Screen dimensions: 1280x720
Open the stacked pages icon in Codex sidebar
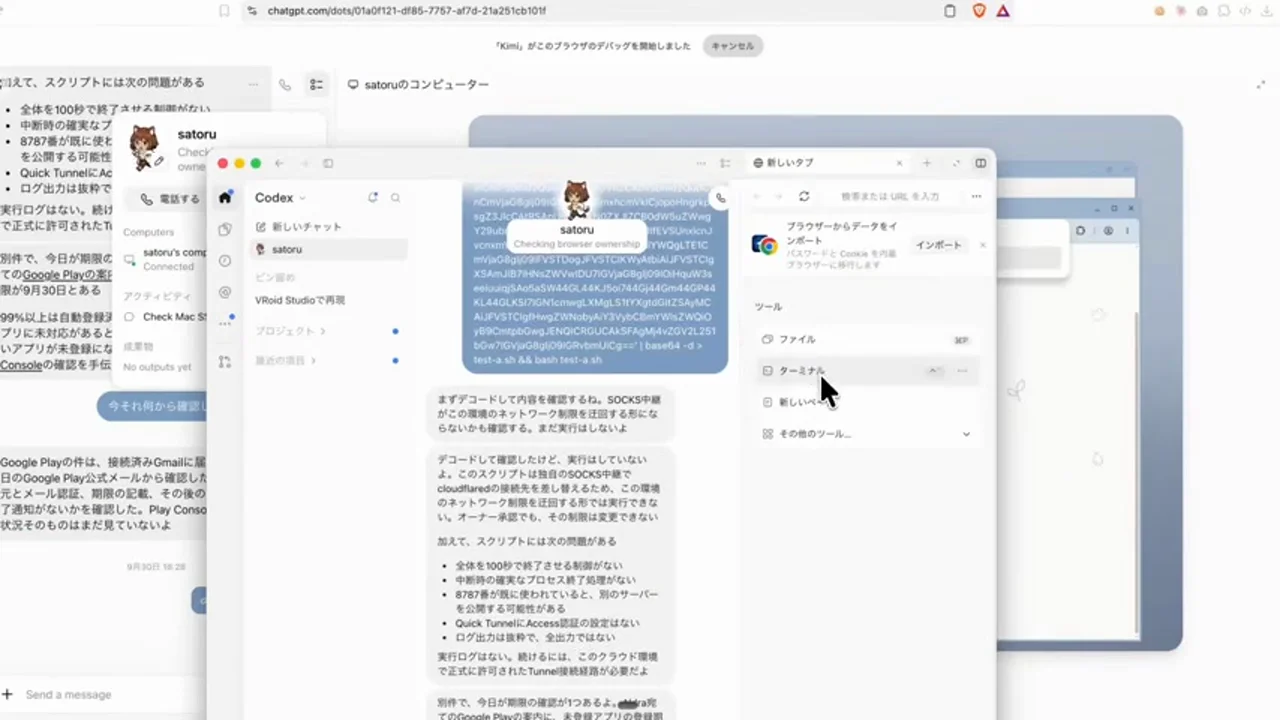click(x=225, y=229)
